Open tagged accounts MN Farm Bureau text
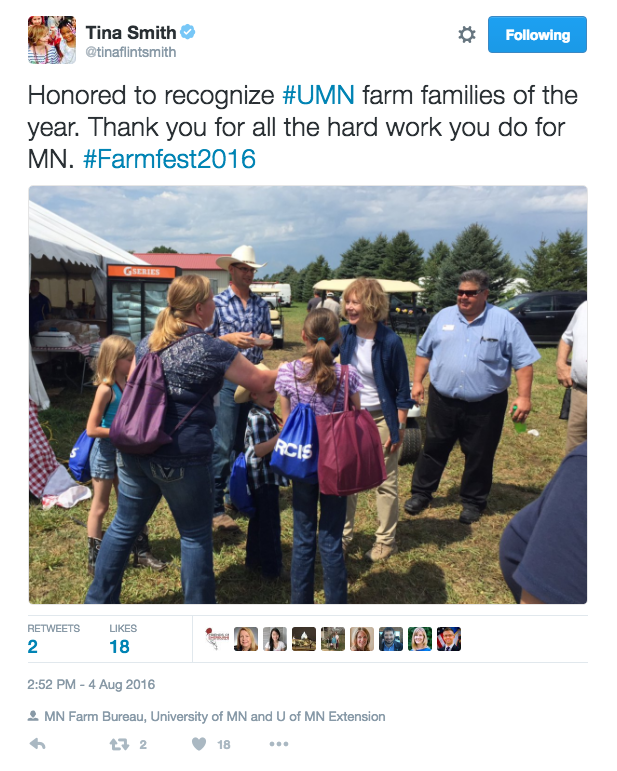Screen dimensions: 617x771 95,716
